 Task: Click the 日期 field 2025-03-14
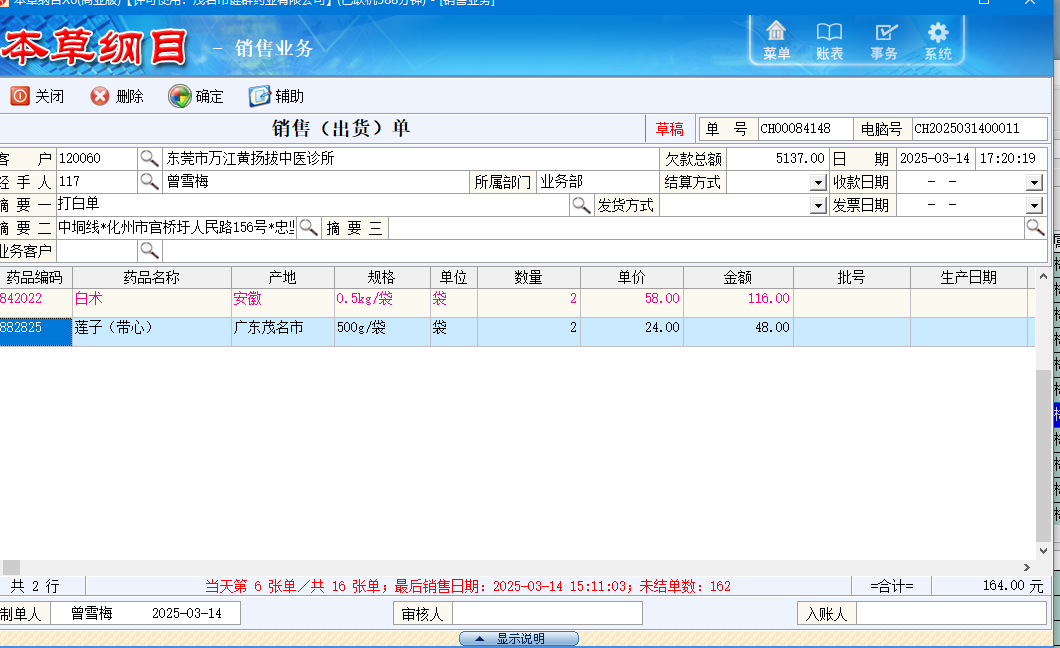[936, 159]
